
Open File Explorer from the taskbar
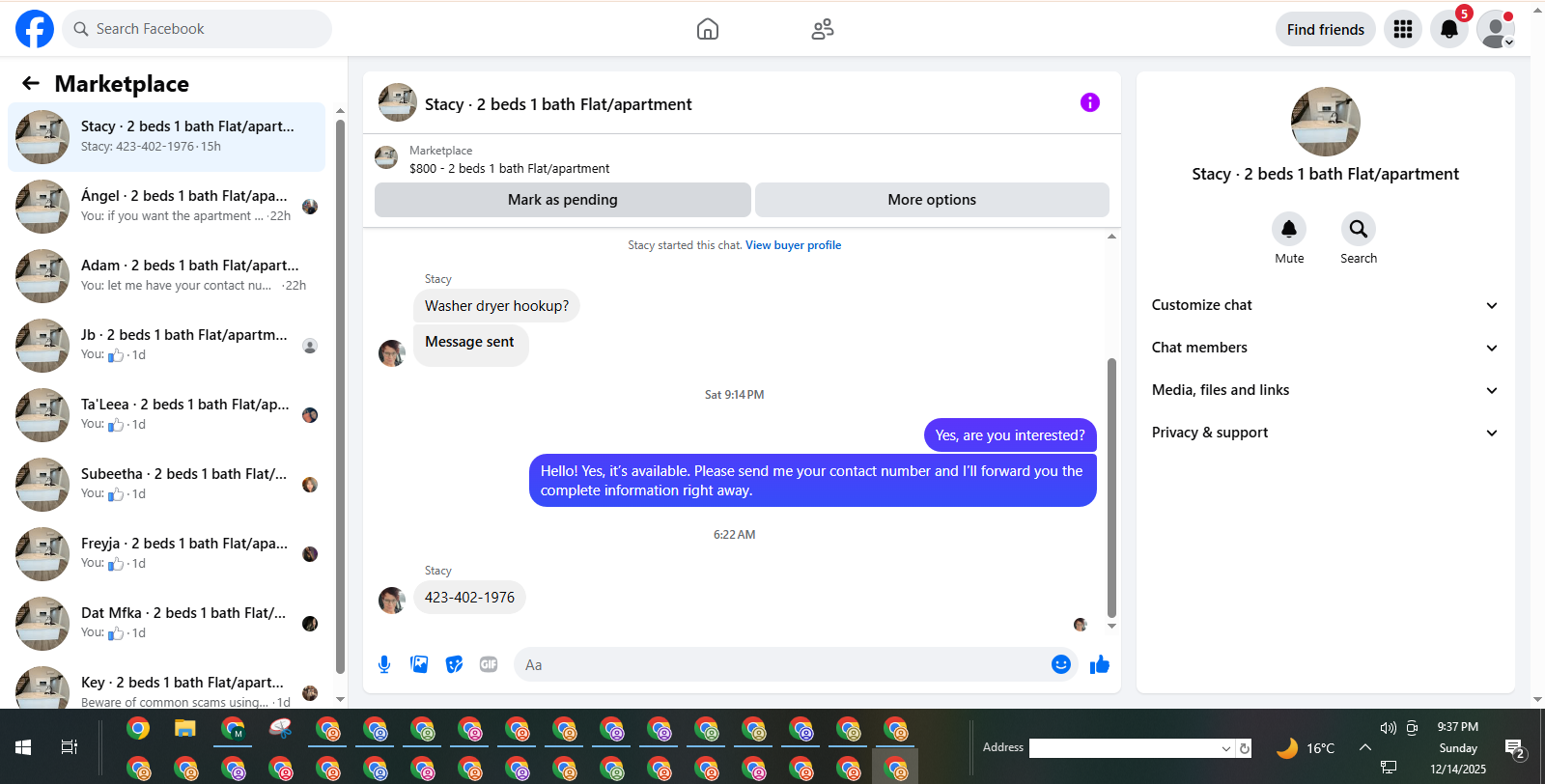[x=185, y=728]
